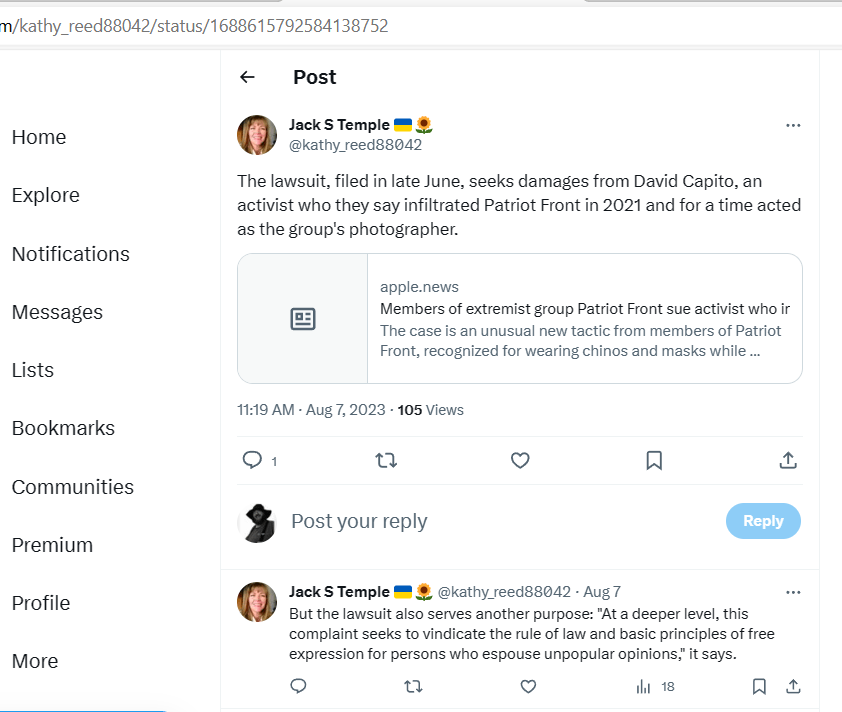Image resolution: width=842 pixels, height=712 pixels.
Task: Bookmark the main post
Action: tap(654, 460)
